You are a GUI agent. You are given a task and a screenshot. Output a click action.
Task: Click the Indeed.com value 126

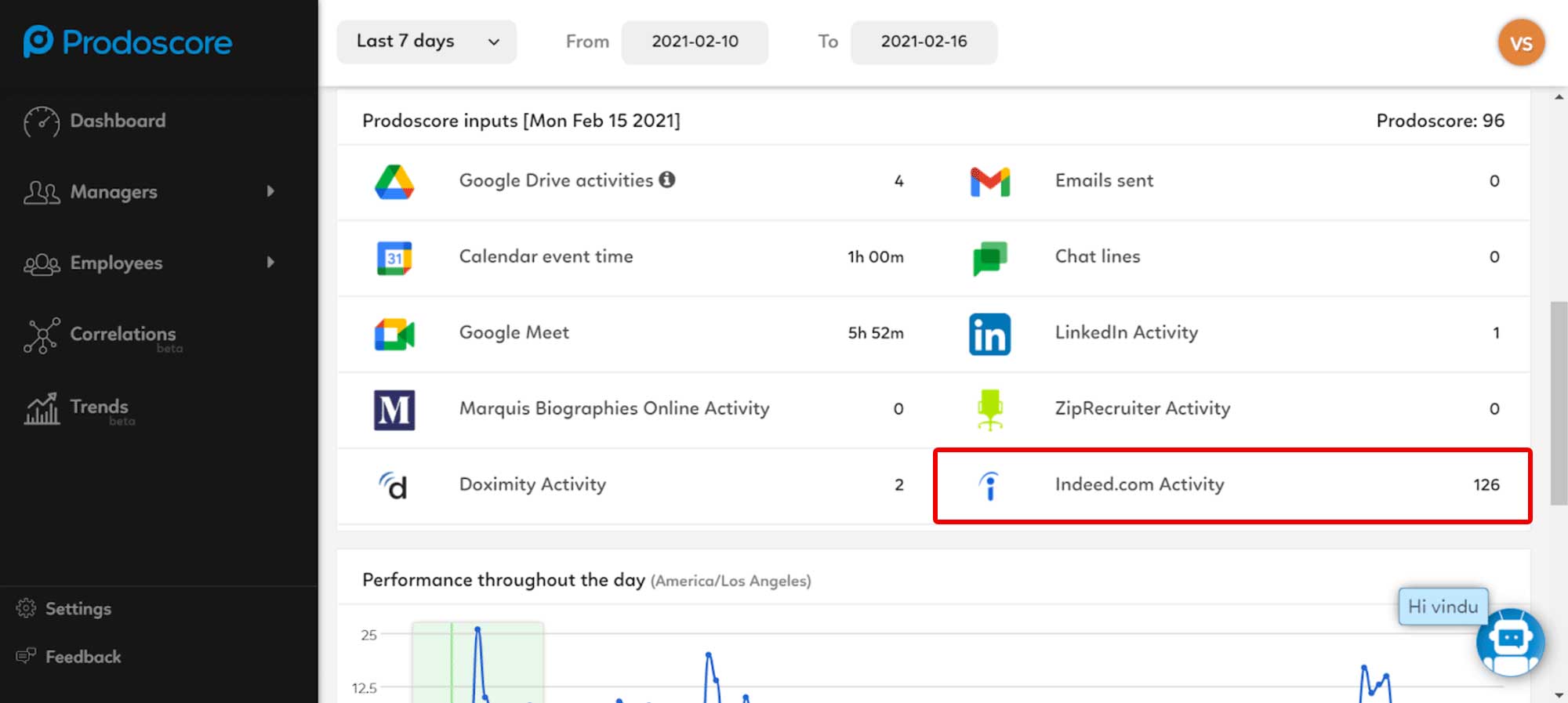click(1486, 484)
